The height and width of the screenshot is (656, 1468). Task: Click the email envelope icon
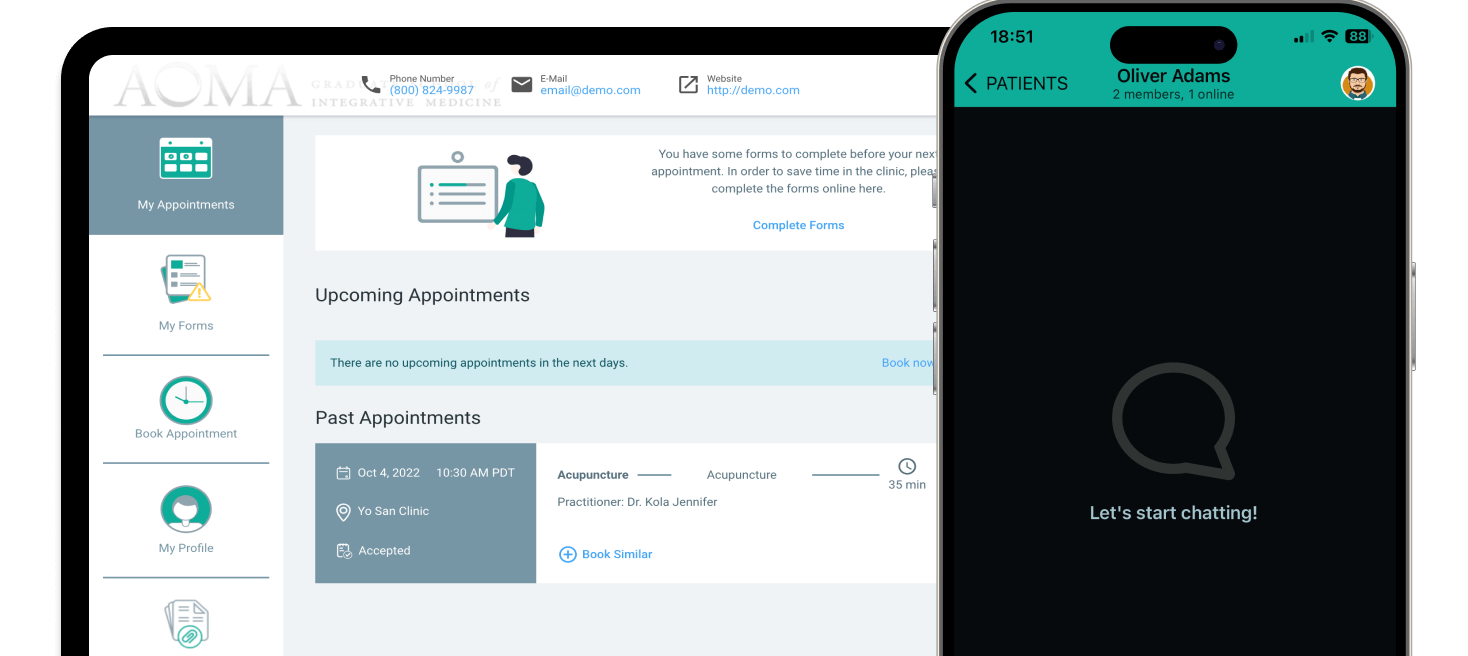point(522,85)
